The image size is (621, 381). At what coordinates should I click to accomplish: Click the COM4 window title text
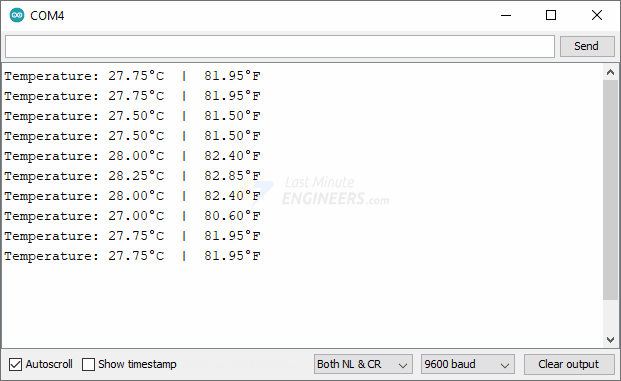click(x=47, y=16)
